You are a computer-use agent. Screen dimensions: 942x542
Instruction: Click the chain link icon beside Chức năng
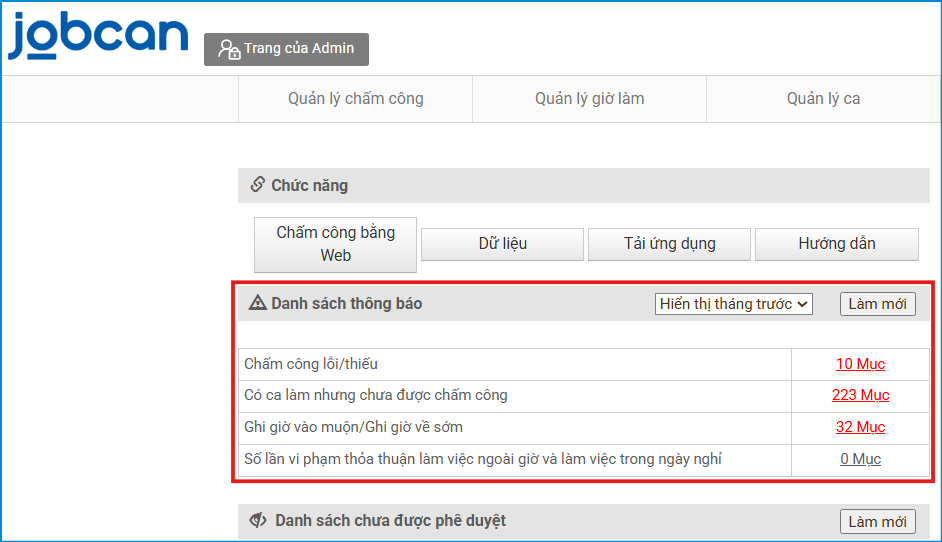pos(257,185)
